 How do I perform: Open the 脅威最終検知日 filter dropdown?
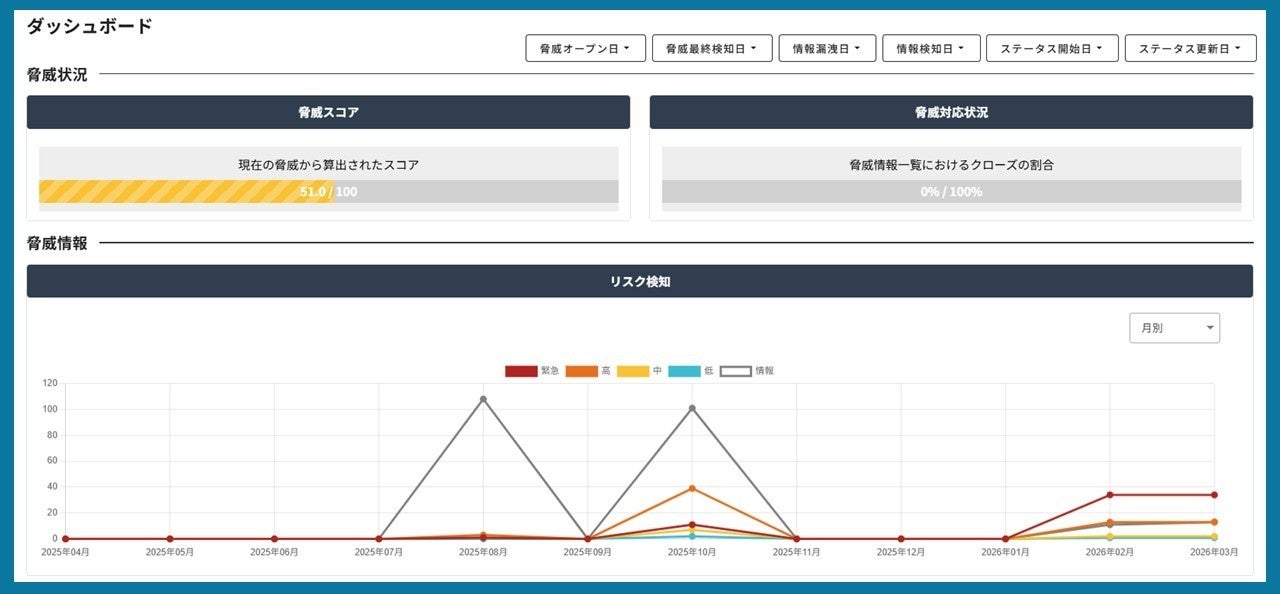click(712, 48)
